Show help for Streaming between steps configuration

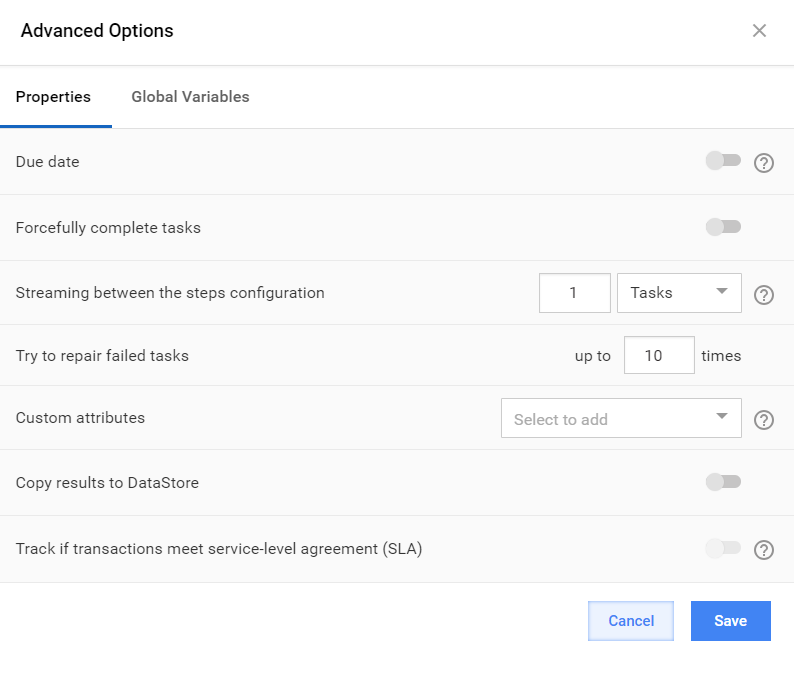pos(764,295)
